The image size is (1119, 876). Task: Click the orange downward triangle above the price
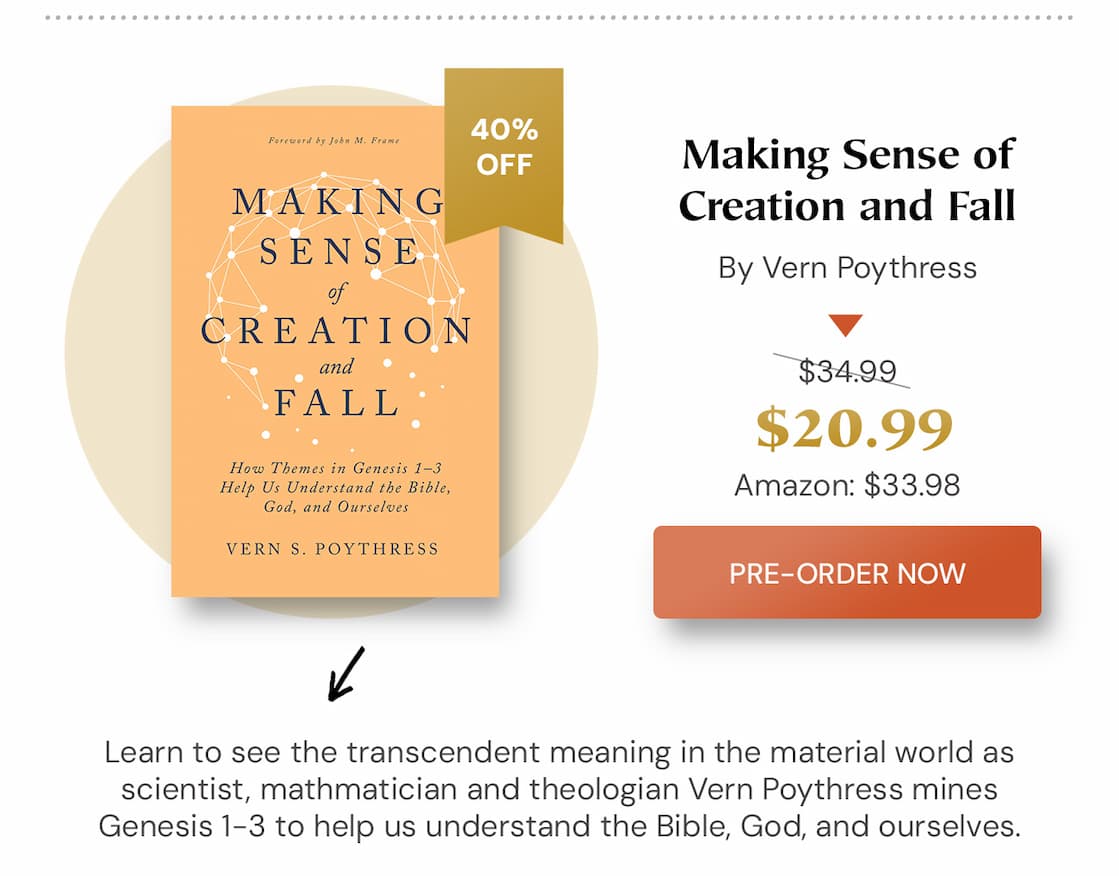coord(846,325)
